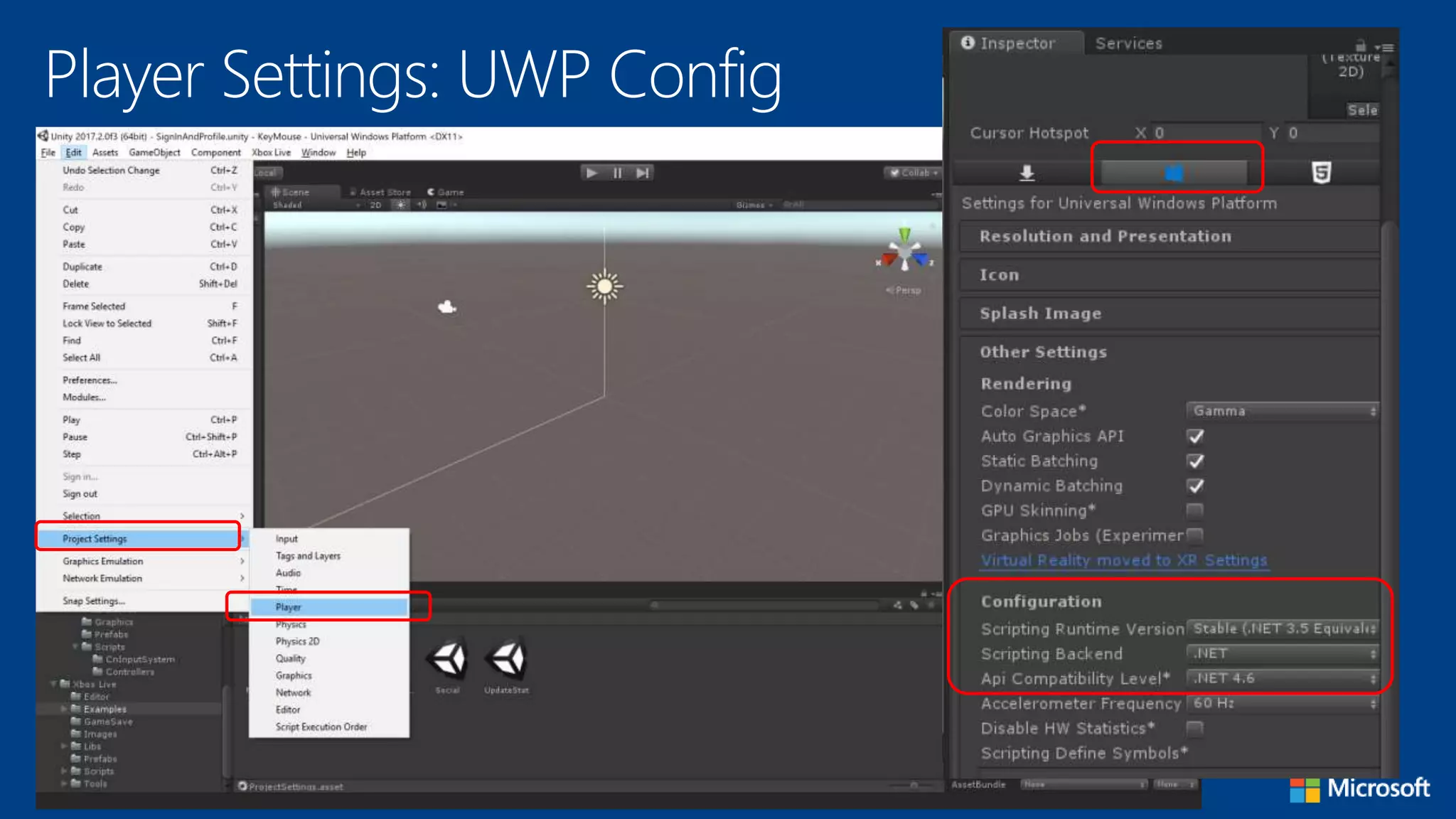Open the File menu
1456x819 pixels.
[x=48, y=153]
